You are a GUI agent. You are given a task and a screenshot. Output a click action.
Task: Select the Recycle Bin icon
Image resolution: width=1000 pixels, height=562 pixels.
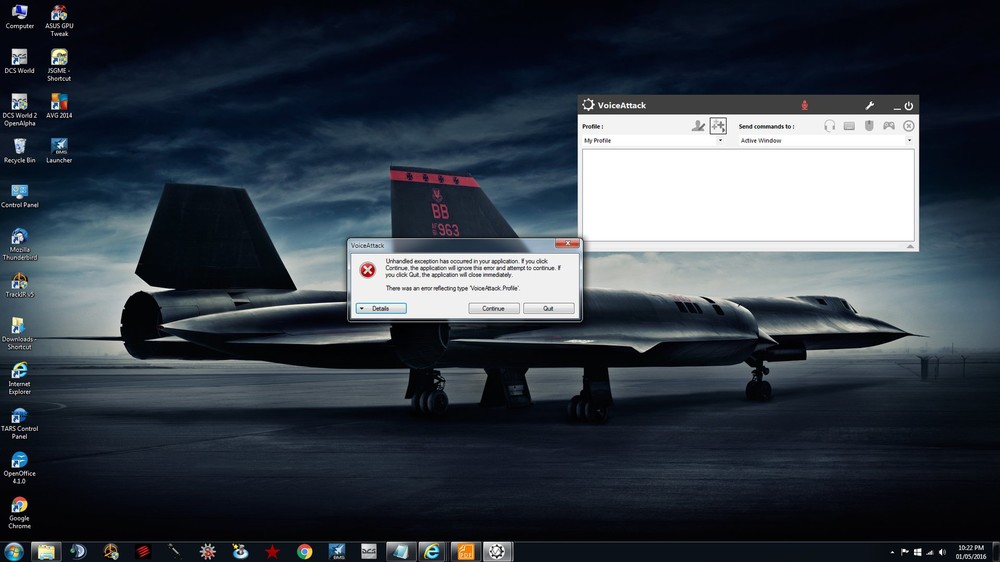tap(19, 151)
